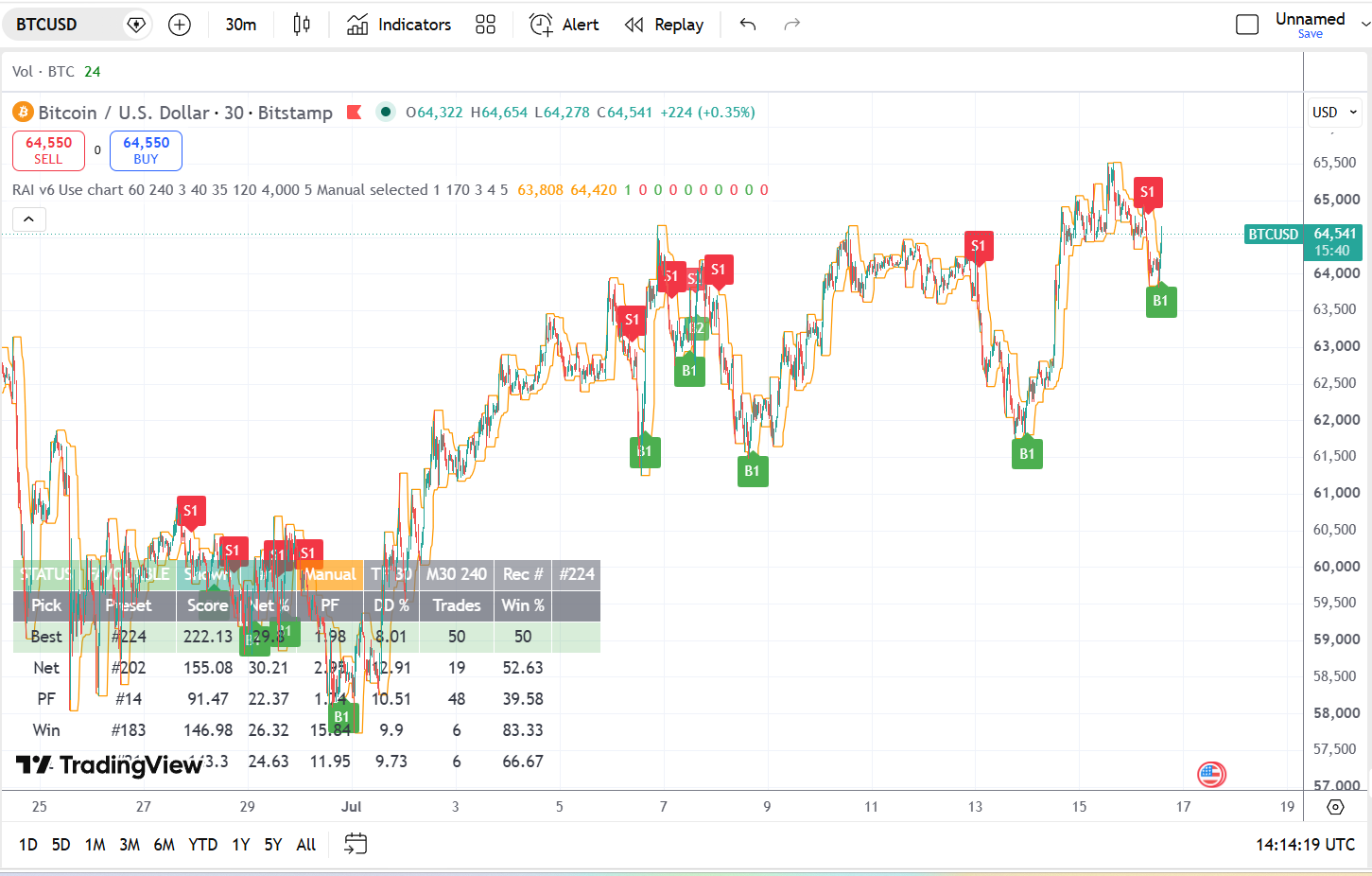The width and height of the screenshot is (1372, 876).
Task: Save the Unnamed chart layout
Action: point(1310,34)
